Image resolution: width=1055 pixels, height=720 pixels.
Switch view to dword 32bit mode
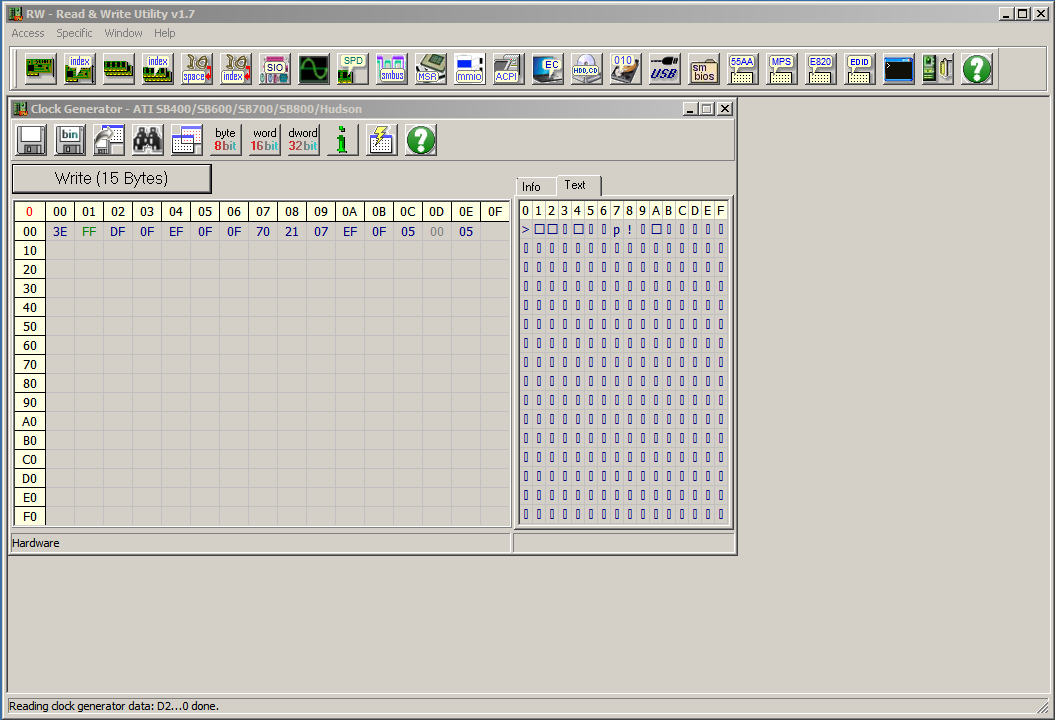(x=303, y=140)
